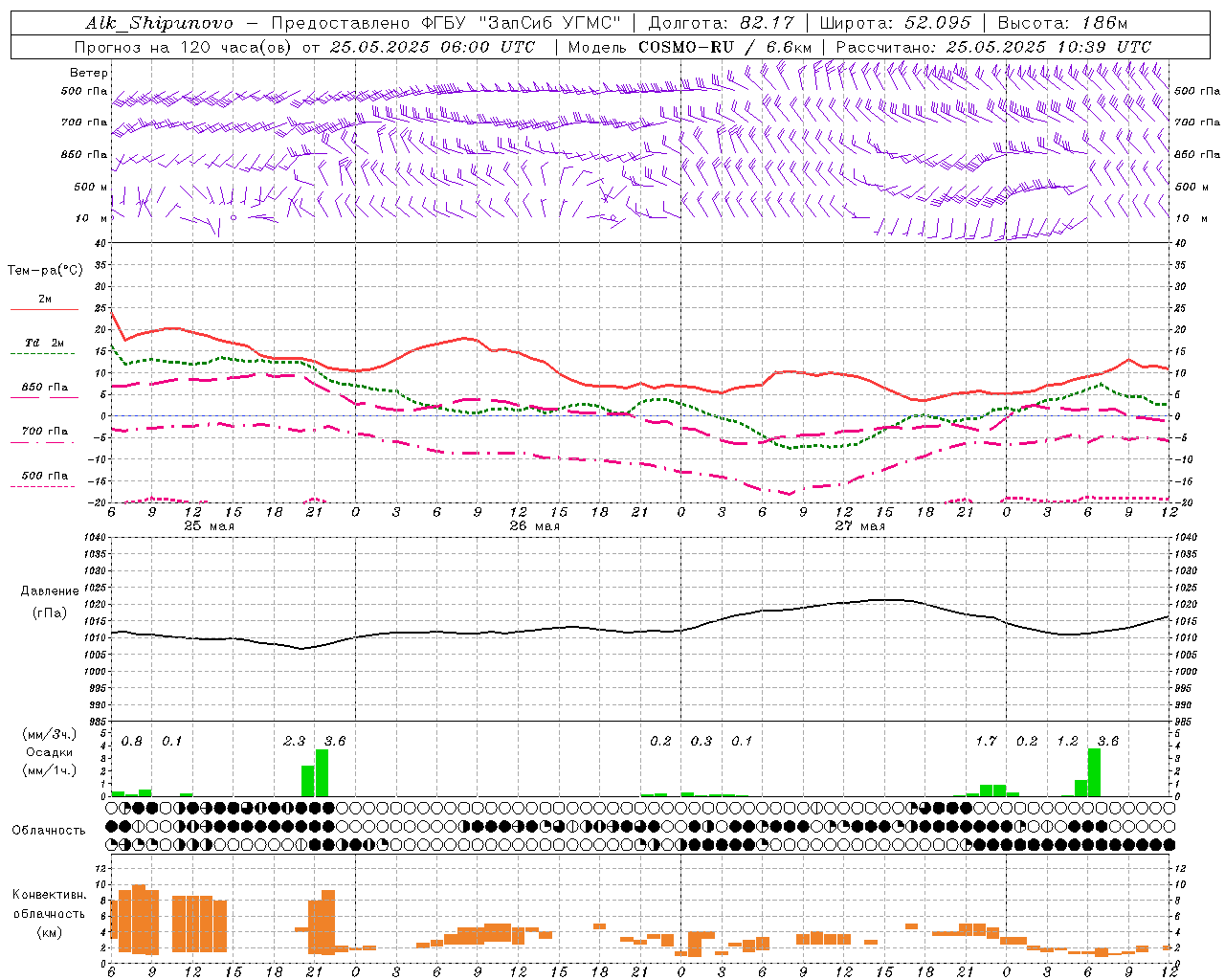This screenshot has height=980, width=1225.
Task: Click the dashed Td 2м legend line sample
Action: [x=44, y=353]
